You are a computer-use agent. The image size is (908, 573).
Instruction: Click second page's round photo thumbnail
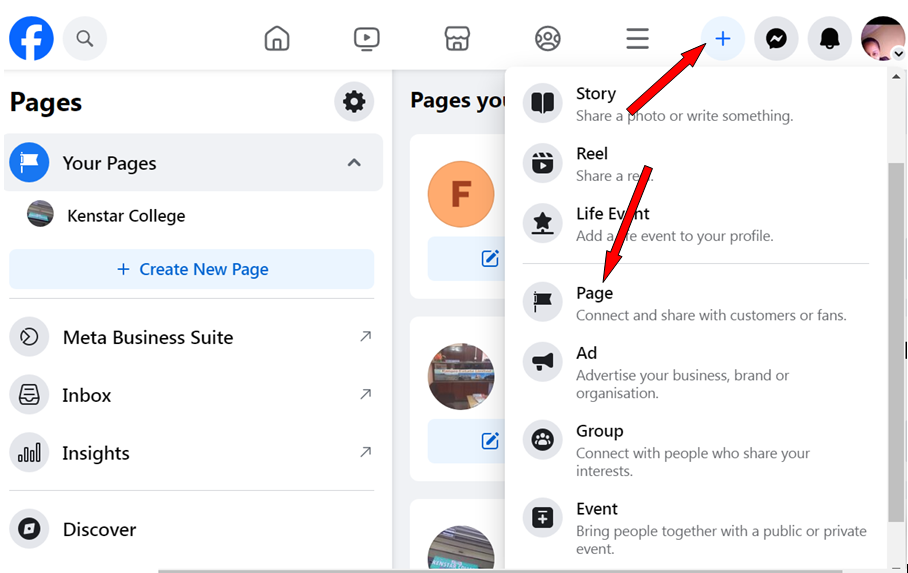pyautogui.click(x=461, y=377)
